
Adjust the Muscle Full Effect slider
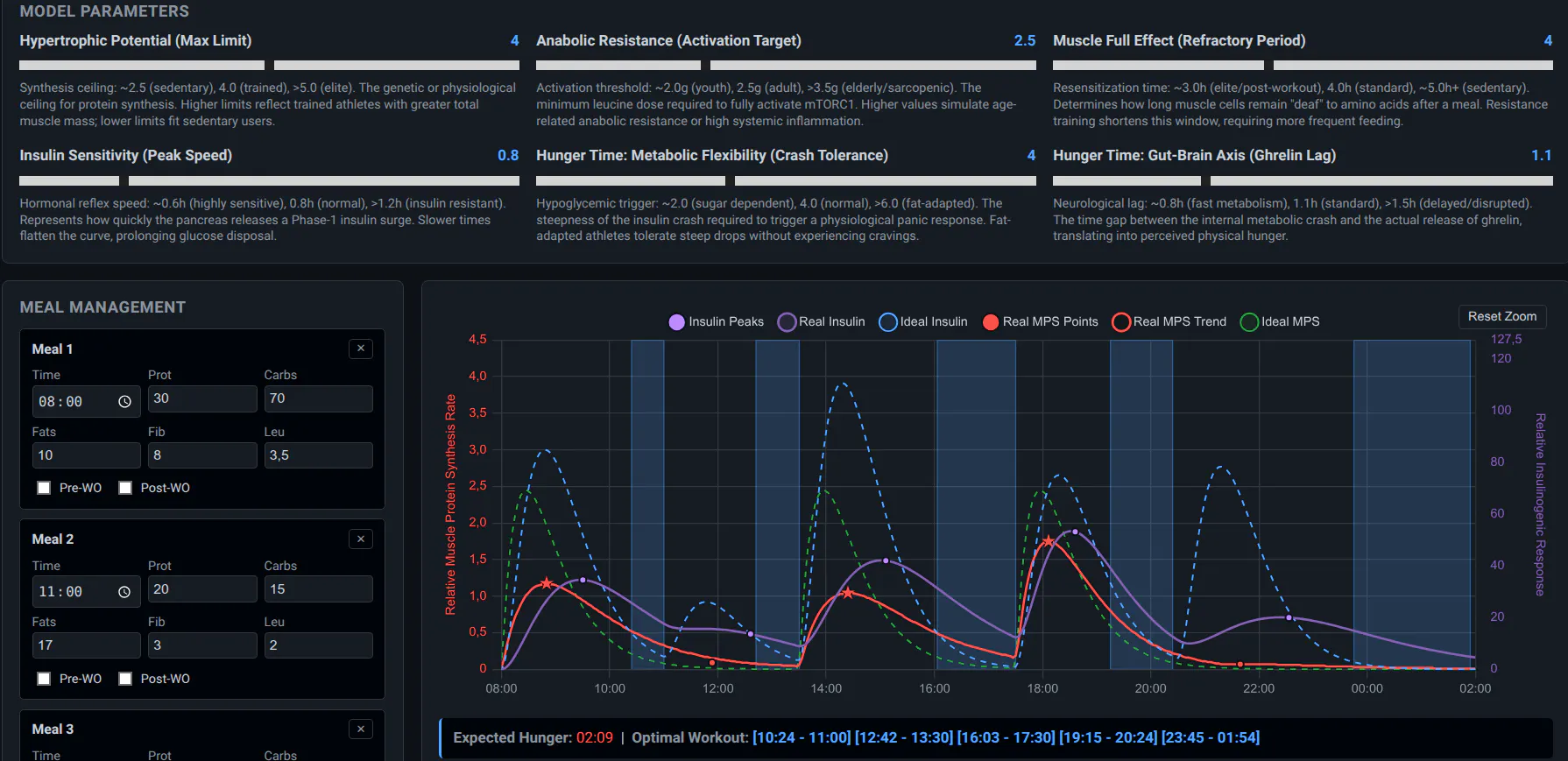pyautogui.click(x=1303, y=65)
